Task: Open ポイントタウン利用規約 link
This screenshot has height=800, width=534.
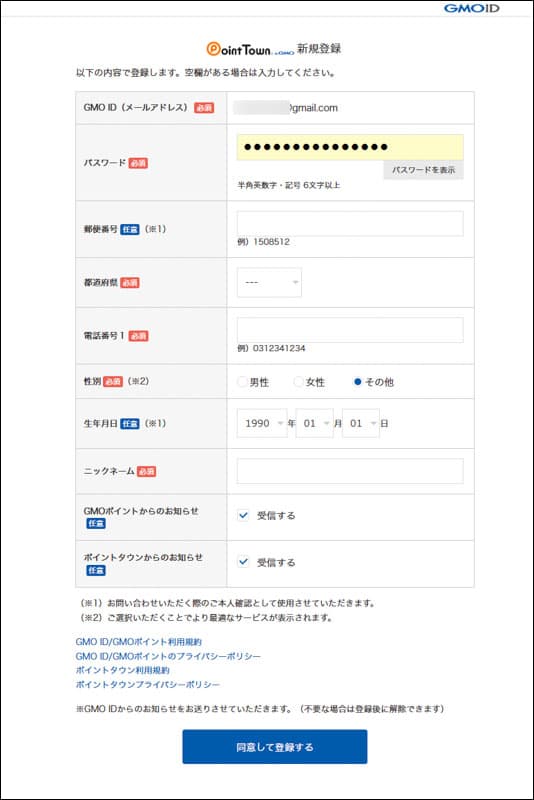Action: [x=122, y=670]
